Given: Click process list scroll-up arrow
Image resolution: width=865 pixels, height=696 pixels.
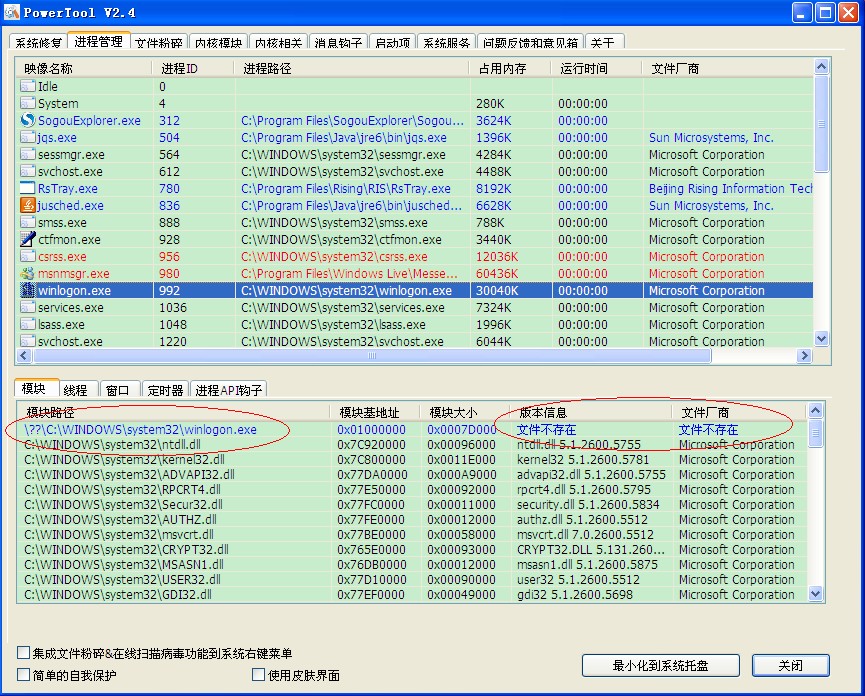Looking at the screenshot, I should (821, 67).
